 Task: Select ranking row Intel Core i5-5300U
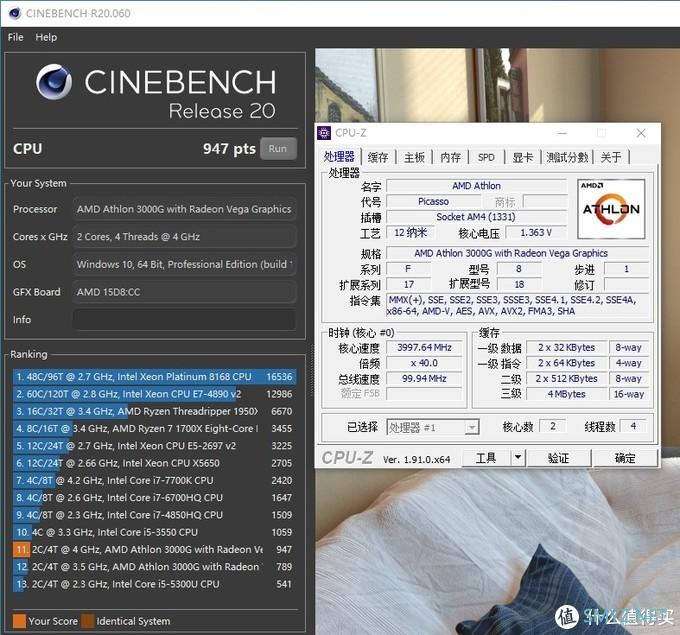pyautogui.click(x=154, y=584)
